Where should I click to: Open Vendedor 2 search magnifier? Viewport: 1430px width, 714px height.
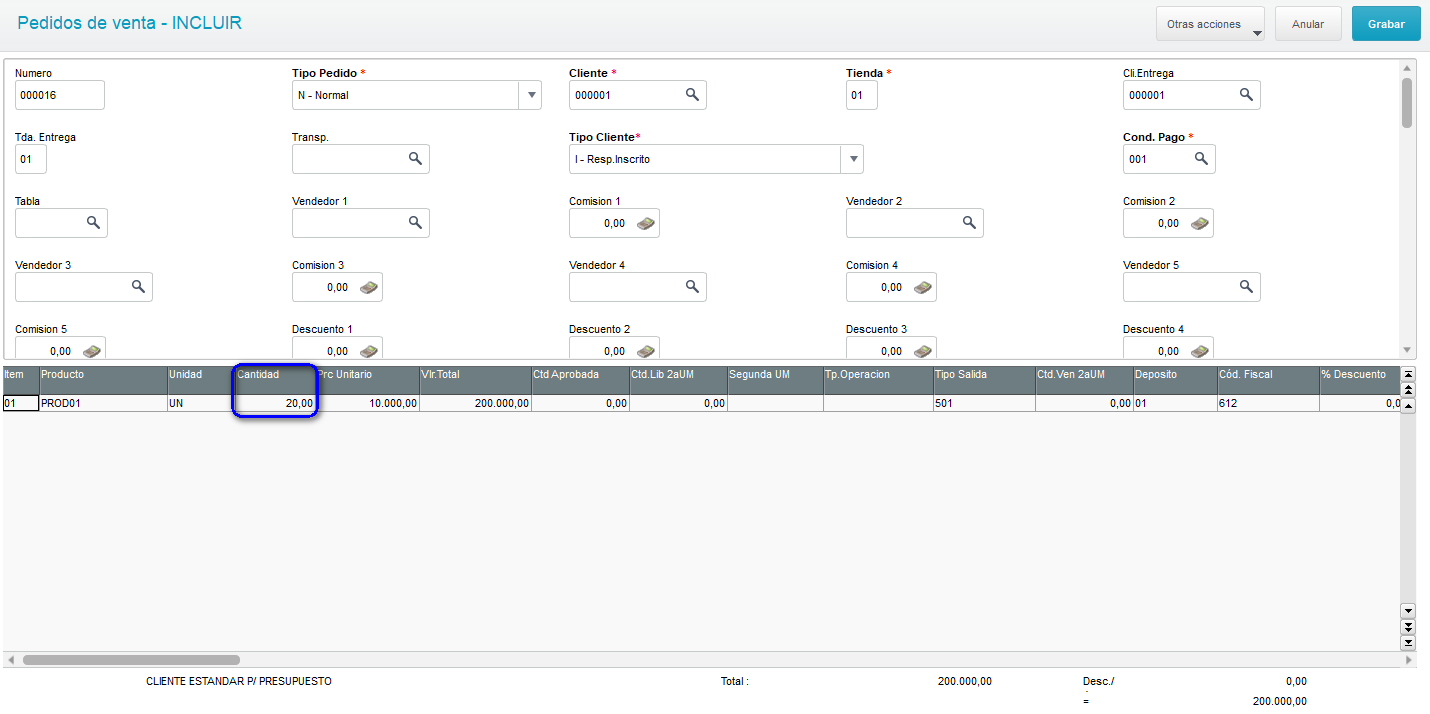[x=969, y=222]
